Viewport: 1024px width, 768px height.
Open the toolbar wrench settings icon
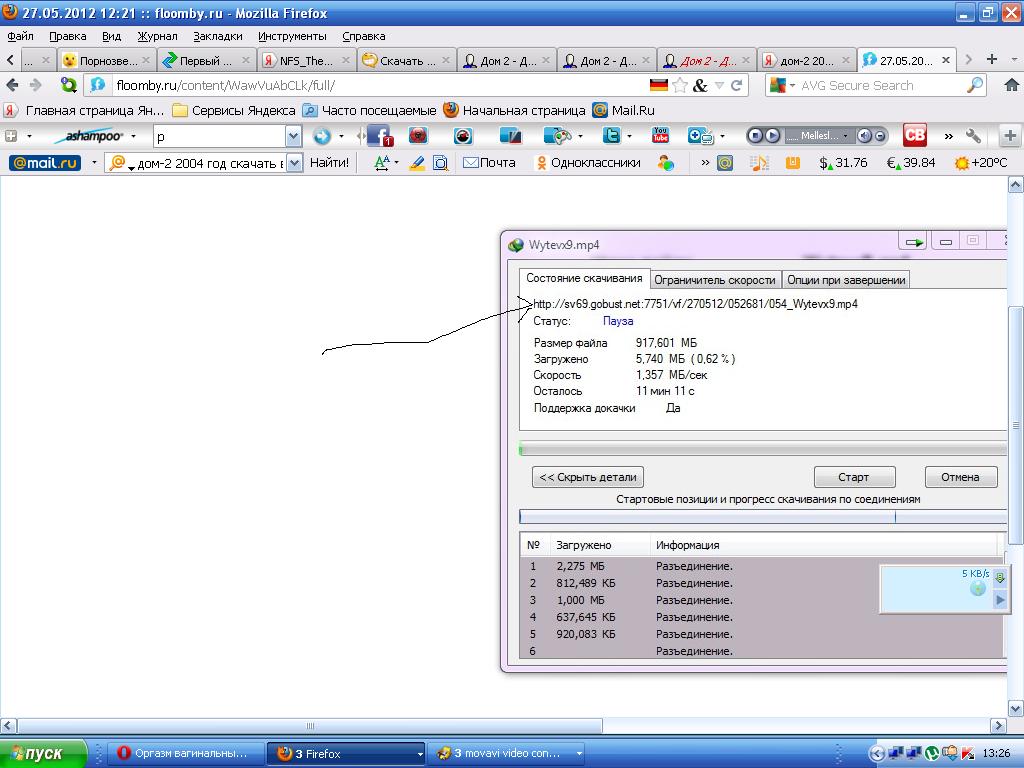point(974,136)
